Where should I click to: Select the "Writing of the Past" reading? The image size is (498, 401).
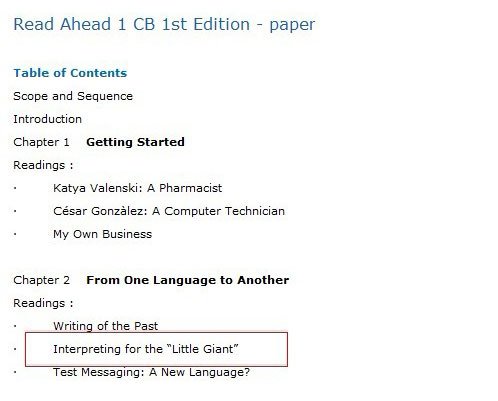(105, 326)
